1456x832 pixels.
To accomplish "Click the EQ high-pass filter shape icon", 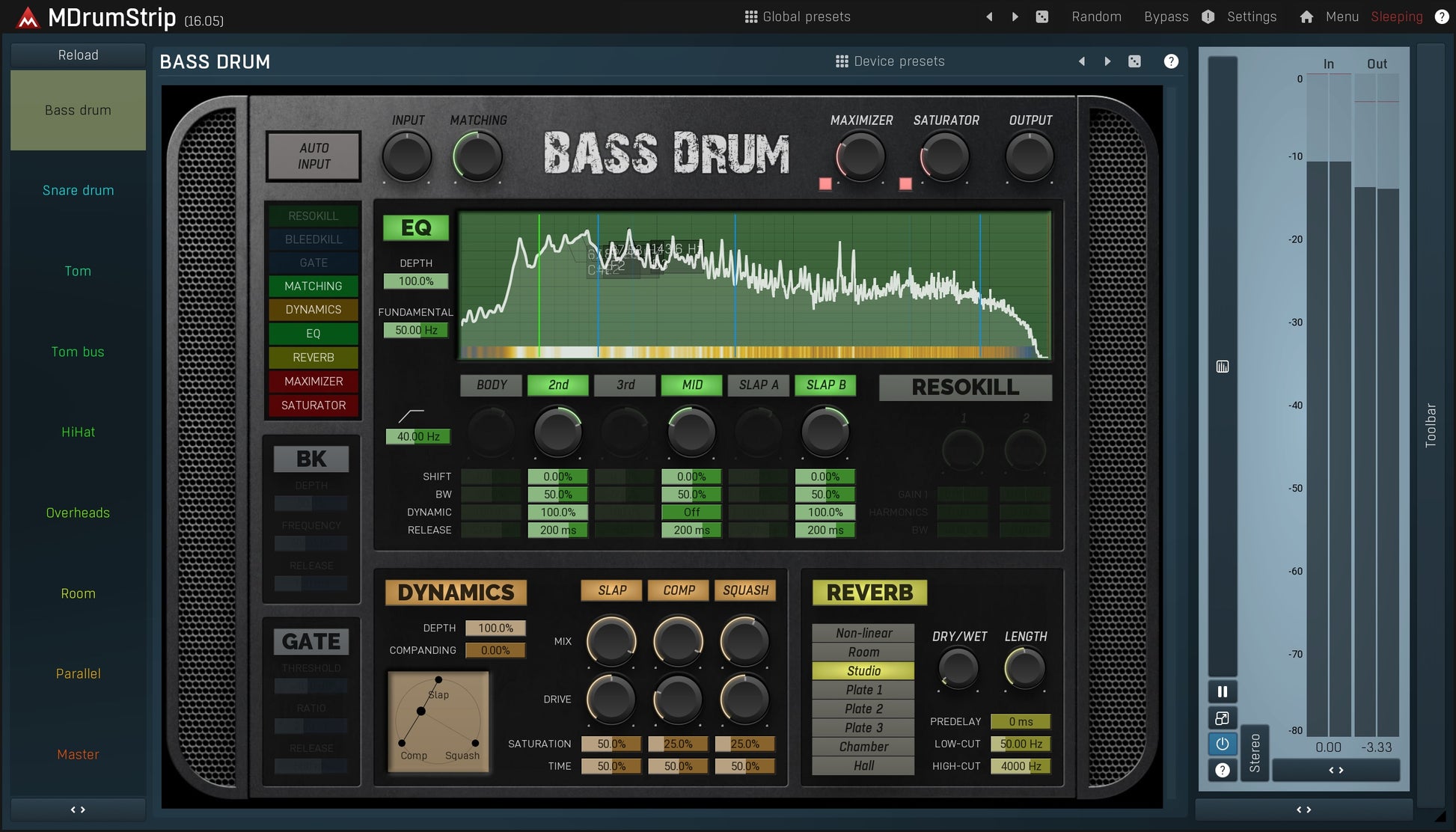I will tap(411, 415).
